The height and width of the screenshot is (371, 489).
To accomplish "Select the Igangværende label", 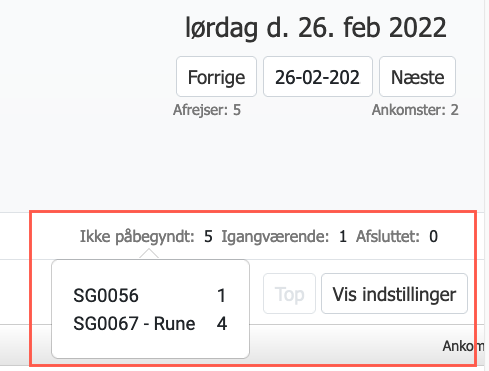I will [x=275, y=237].
